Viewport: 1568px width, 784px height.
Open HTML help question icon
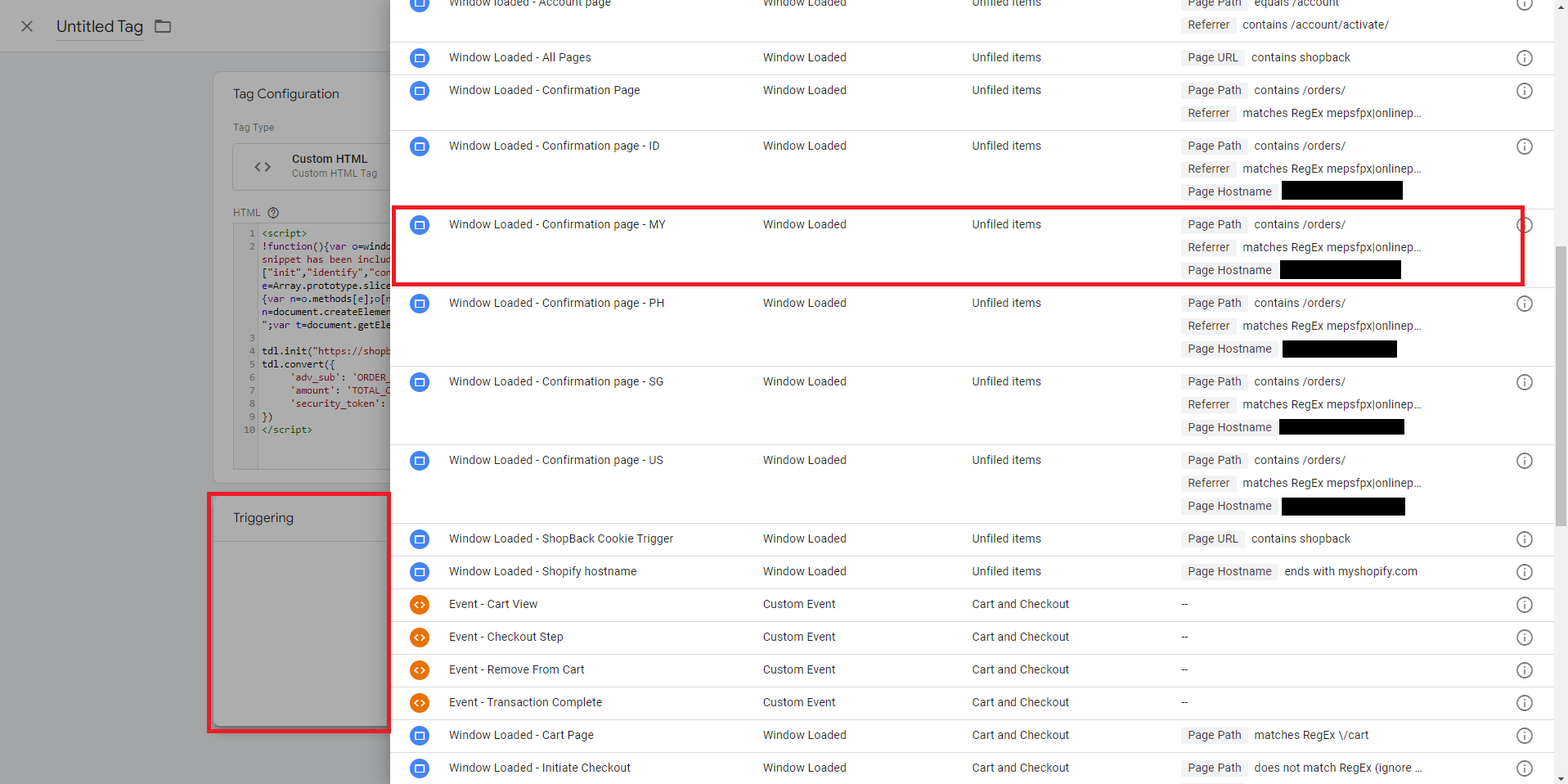273,213
